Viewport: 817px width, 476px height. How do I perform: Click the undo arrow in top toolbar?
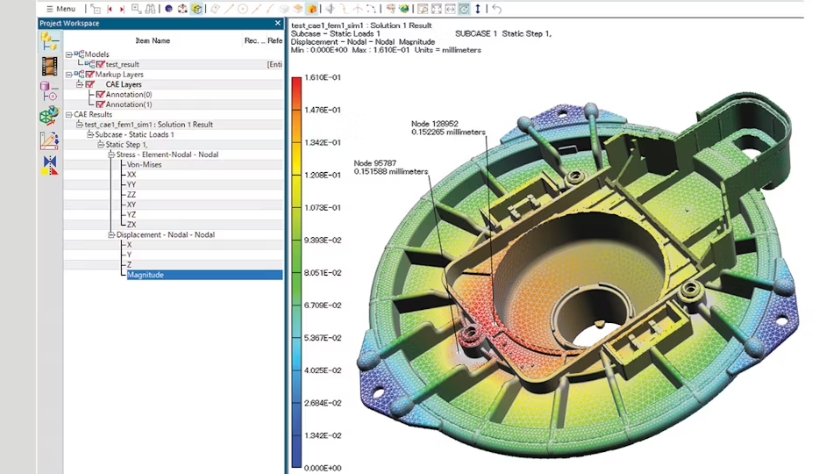[497, 9]
